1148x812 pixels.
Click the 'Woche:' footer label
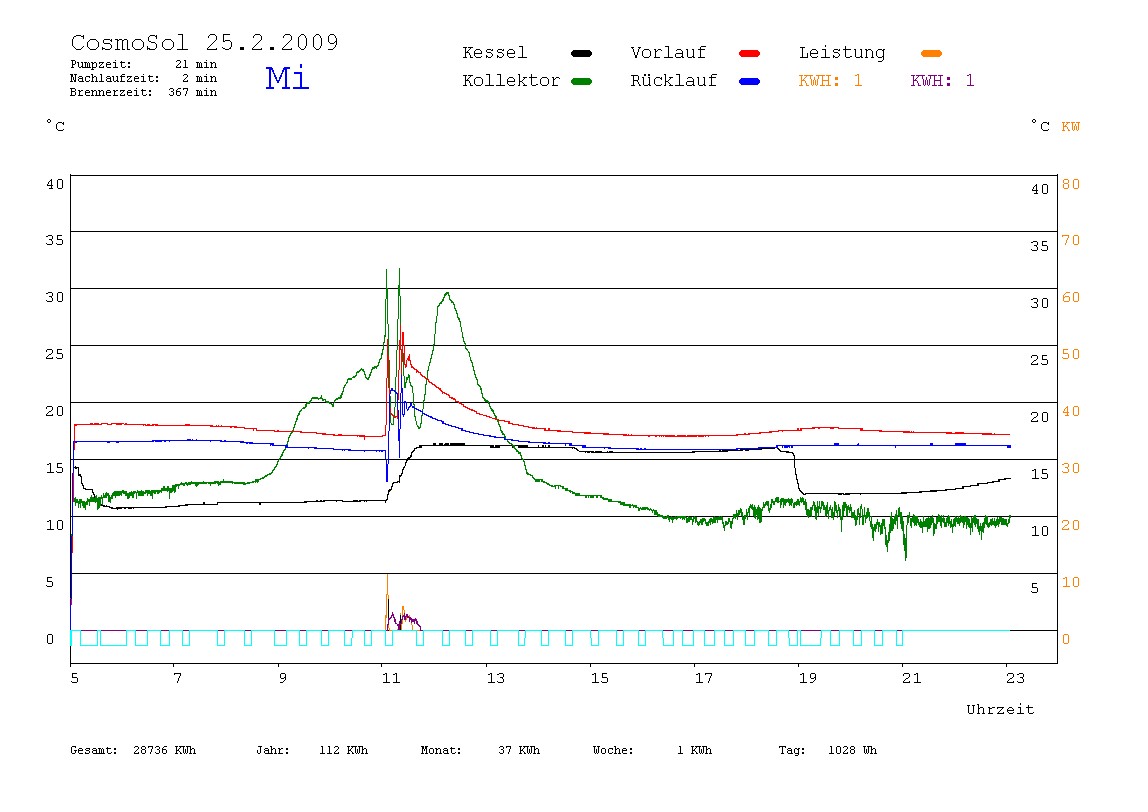613,750
